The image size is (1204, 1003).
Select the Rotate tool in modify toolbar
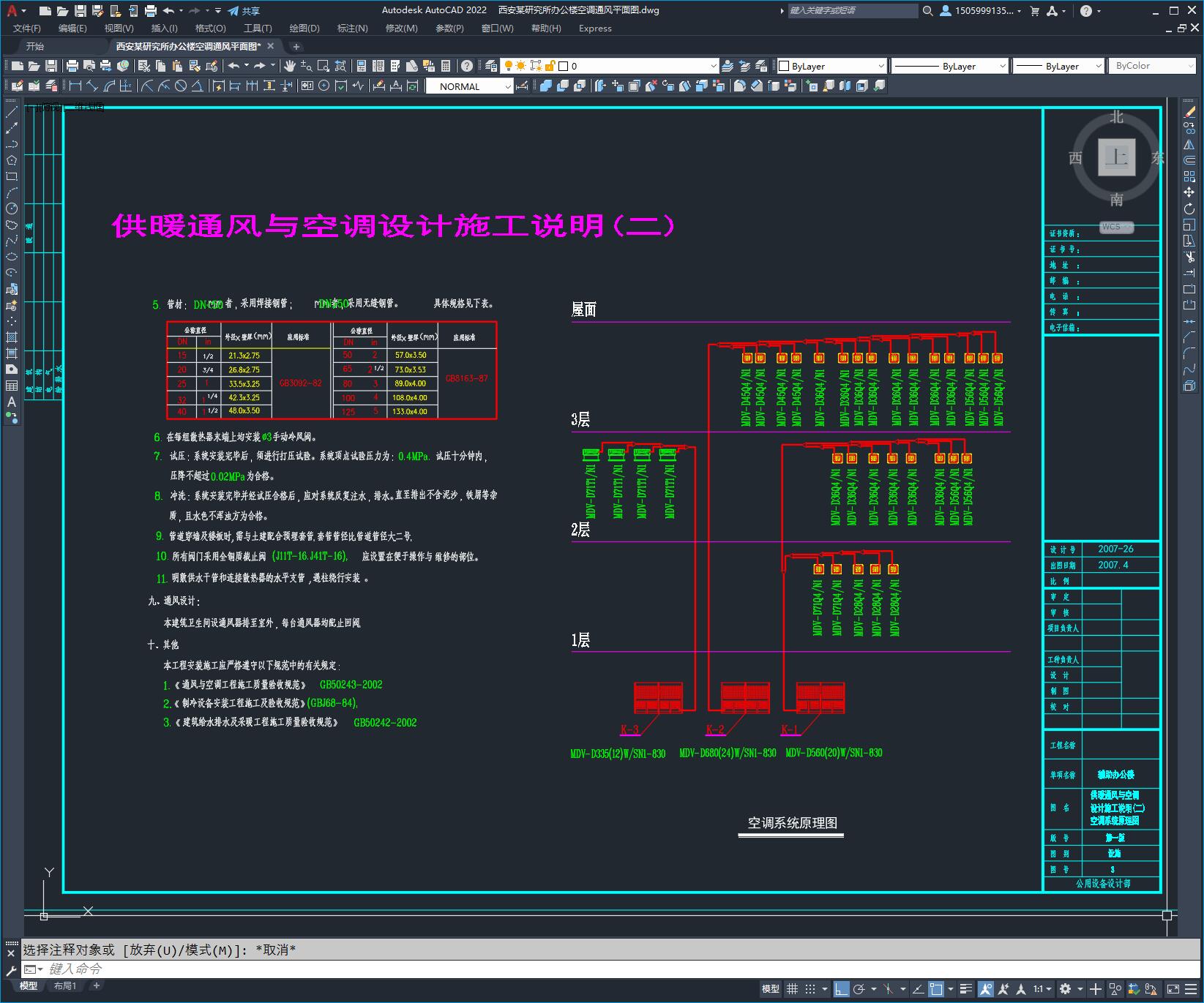(1189, 209)
